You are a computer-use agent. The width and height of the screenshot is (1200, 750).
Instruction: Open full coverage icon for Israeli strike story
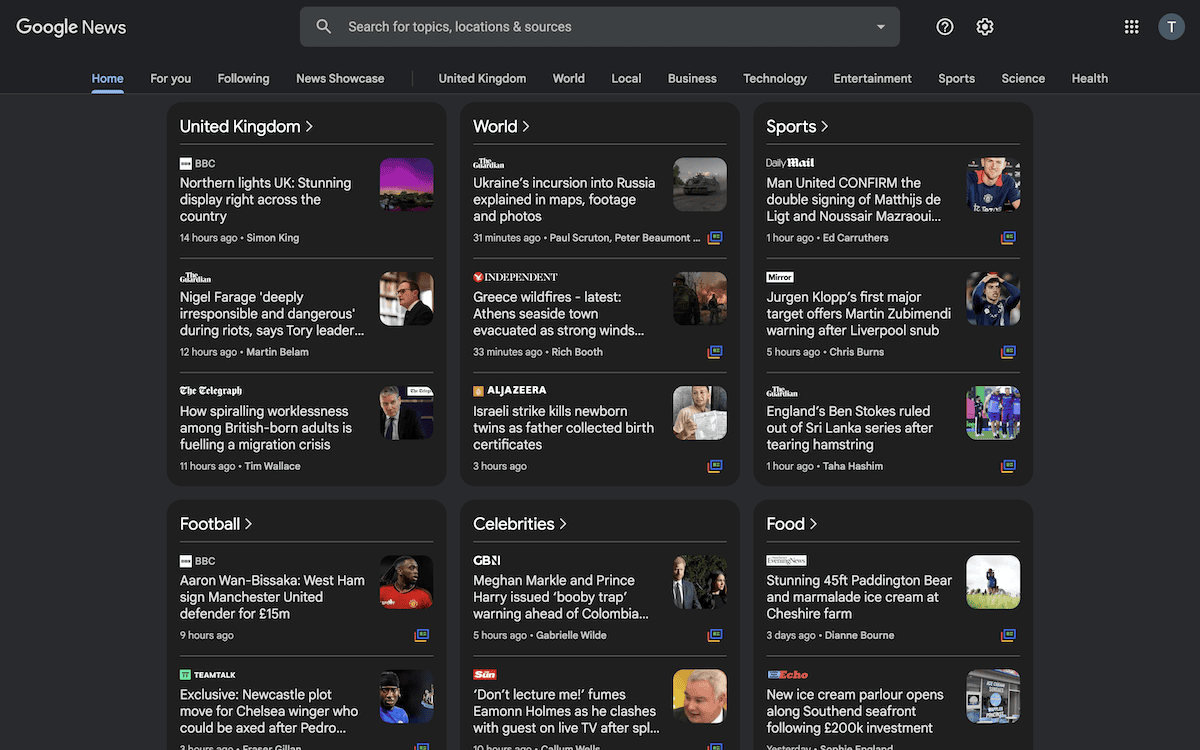(715, 466)
